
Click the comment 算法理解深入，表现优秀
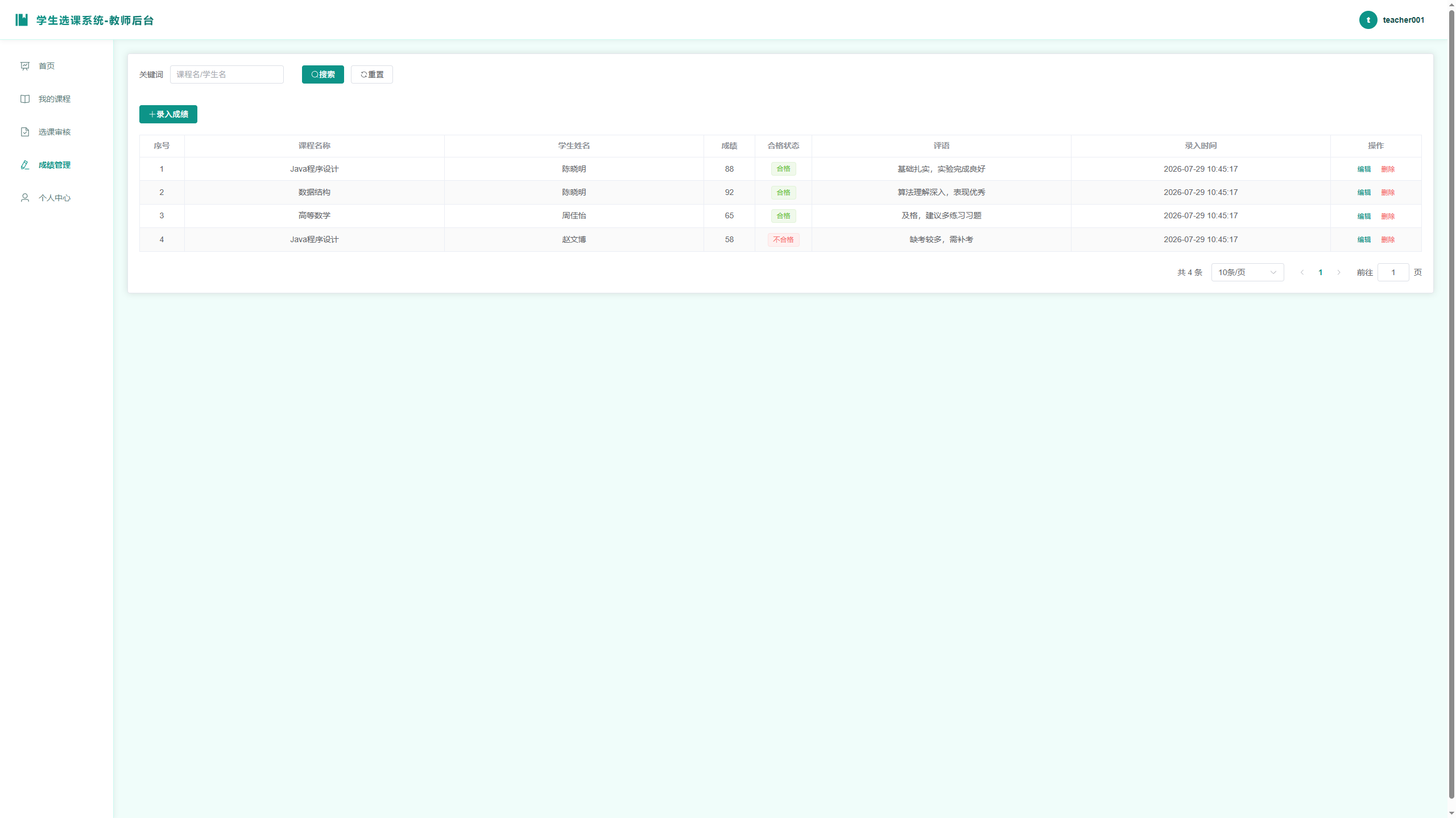(x=941, y=192)
